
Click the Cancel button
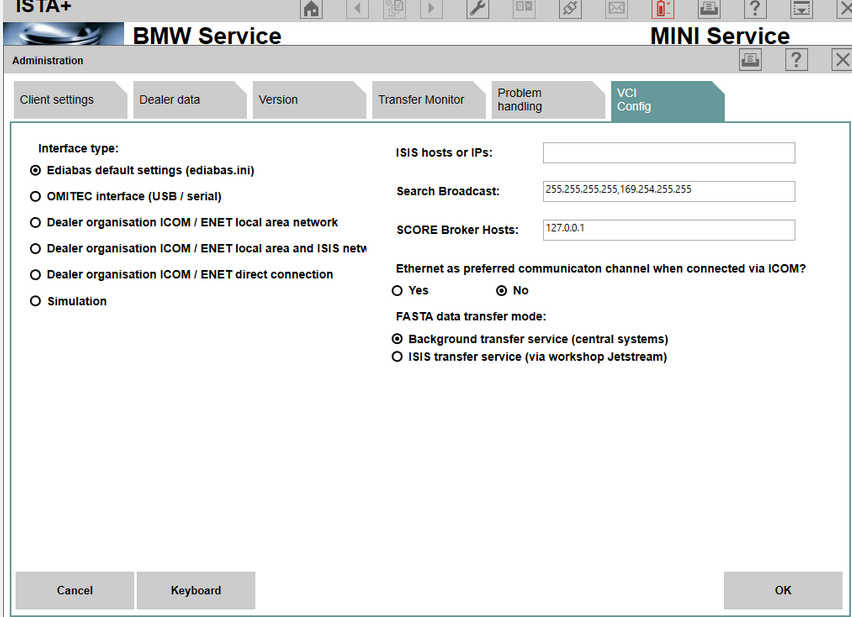(x=74, y=590)
